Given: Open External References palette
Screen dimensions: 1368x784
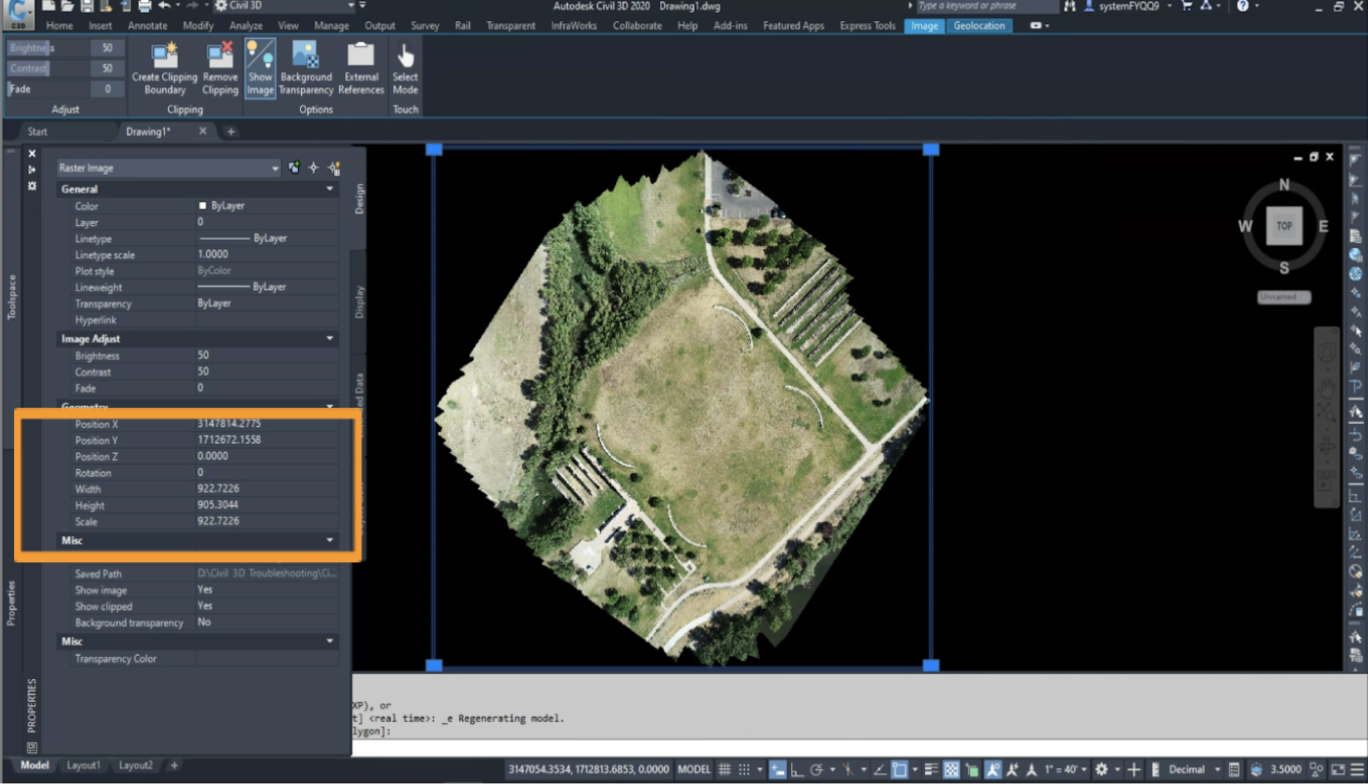Looking at the screenshot, I should click(361, 58).
